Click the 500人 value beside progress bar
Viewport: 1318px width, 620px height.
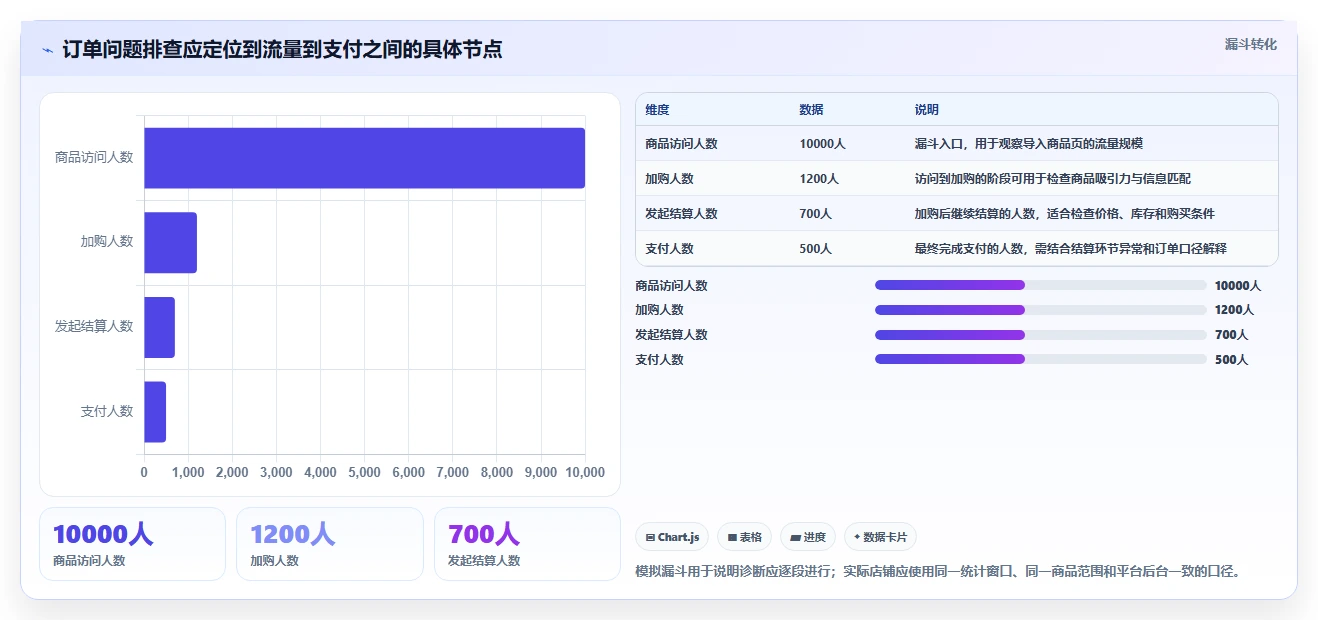pos(1231,360)
